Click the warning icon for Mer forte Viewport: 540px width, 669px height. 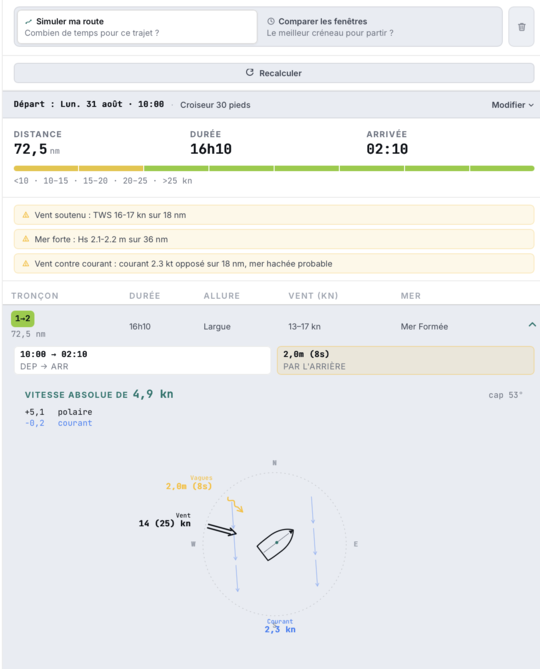[26, 239]
